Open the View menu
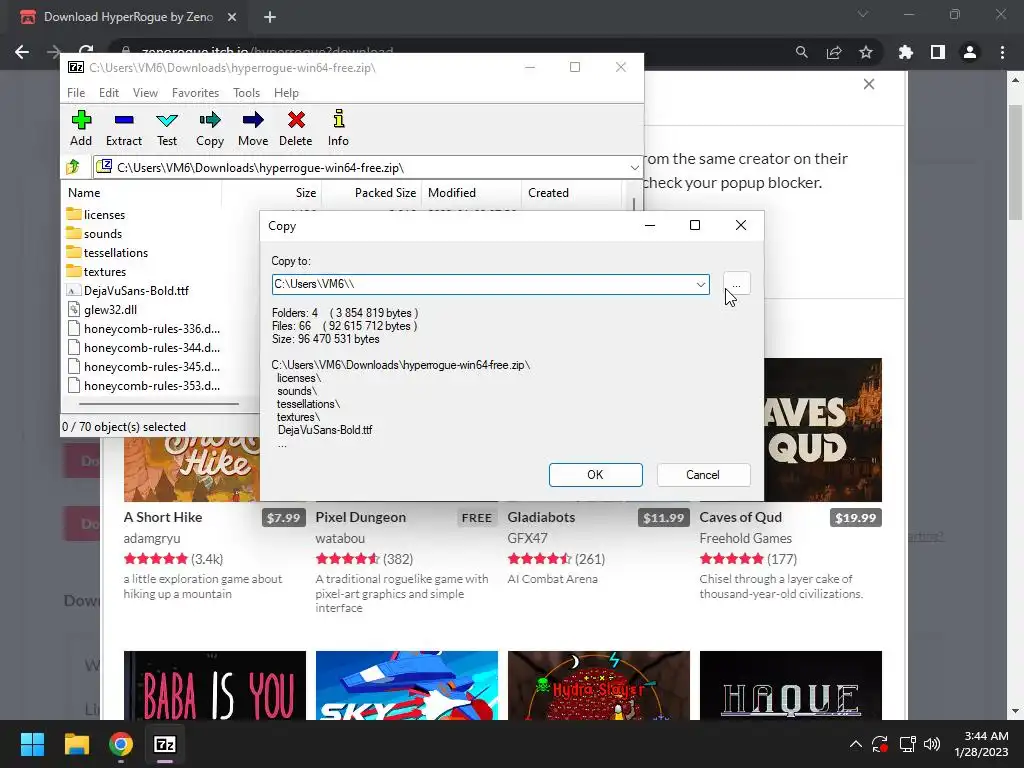This screenshot has width=1024, height=768. coord(145,93)
